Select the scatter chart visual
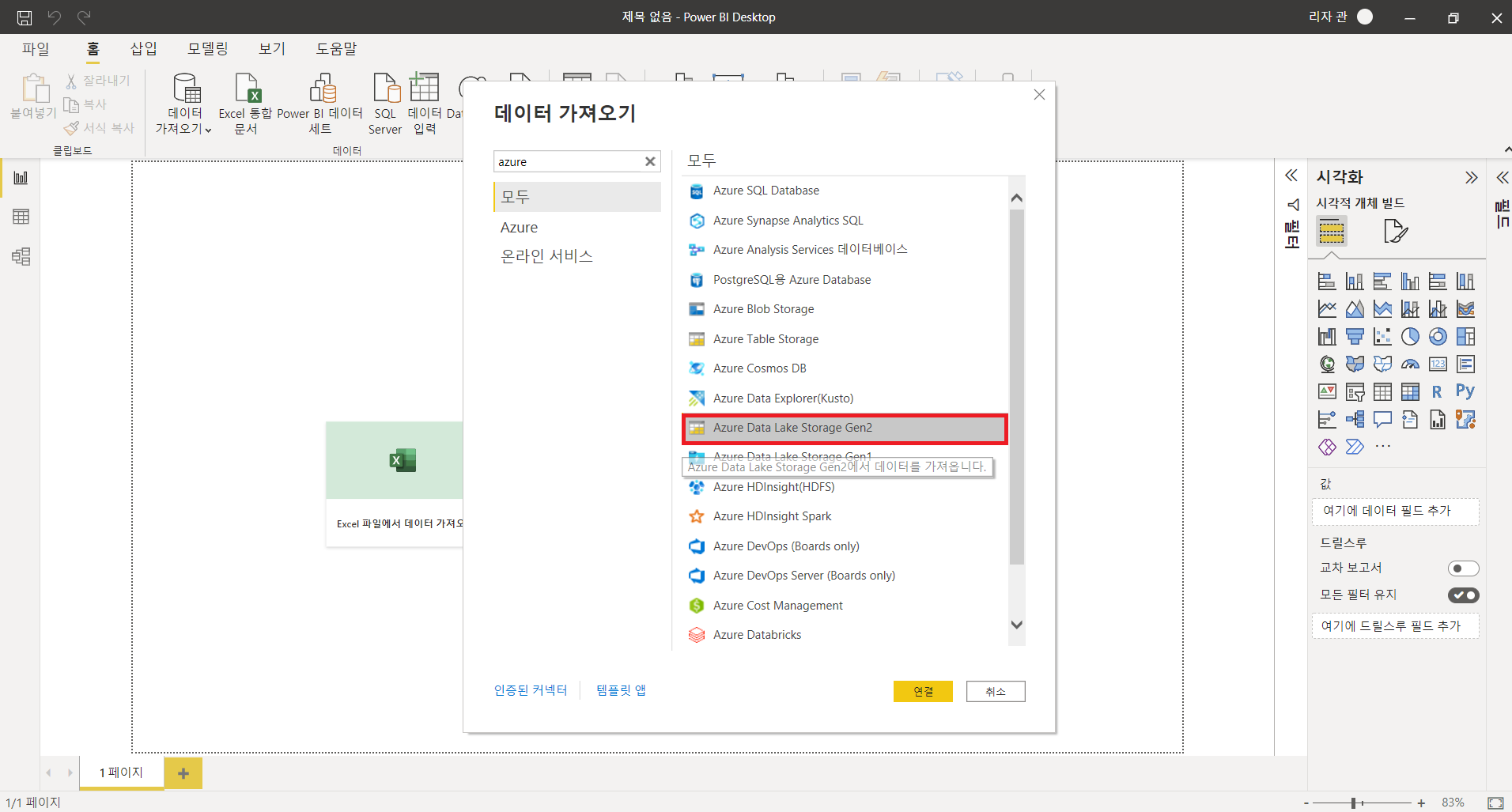Viewport: 1512px width, 812px height. coord(1382,337)
